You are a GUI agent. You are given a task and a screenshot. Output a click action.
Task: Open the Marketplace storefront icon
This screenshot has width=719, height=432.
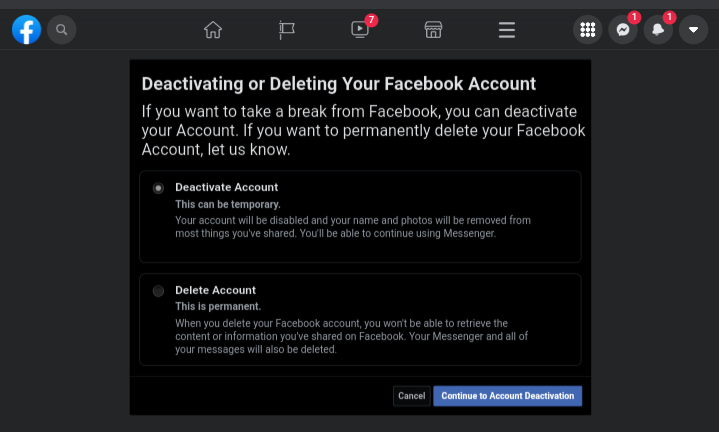(433, 30)
